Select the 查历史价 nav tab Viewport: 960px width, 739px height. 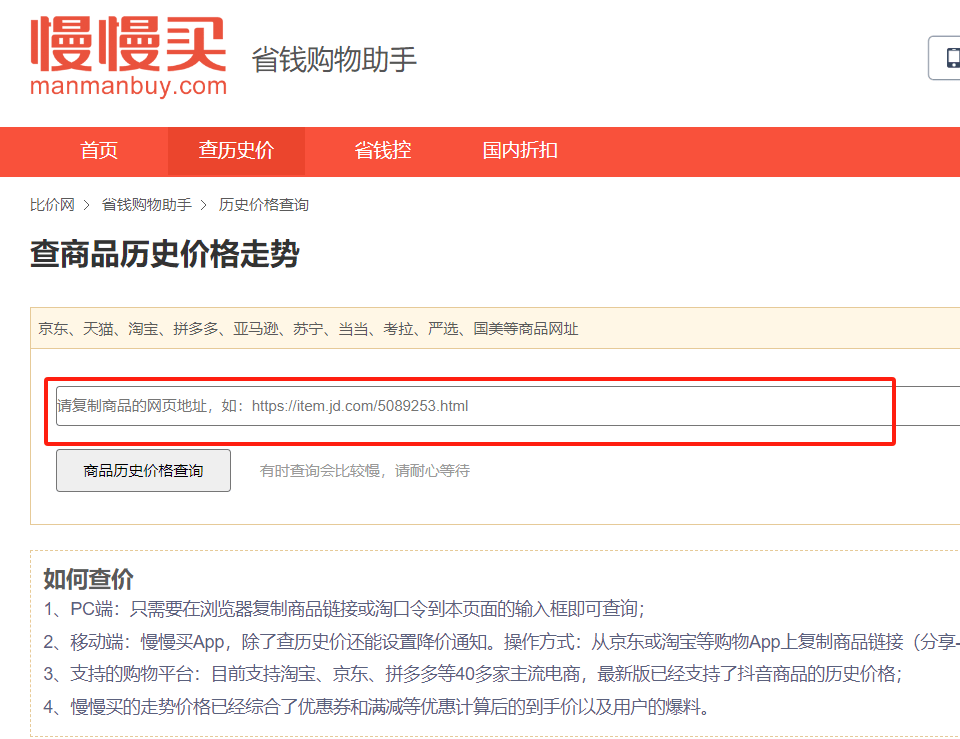point(236,151)
